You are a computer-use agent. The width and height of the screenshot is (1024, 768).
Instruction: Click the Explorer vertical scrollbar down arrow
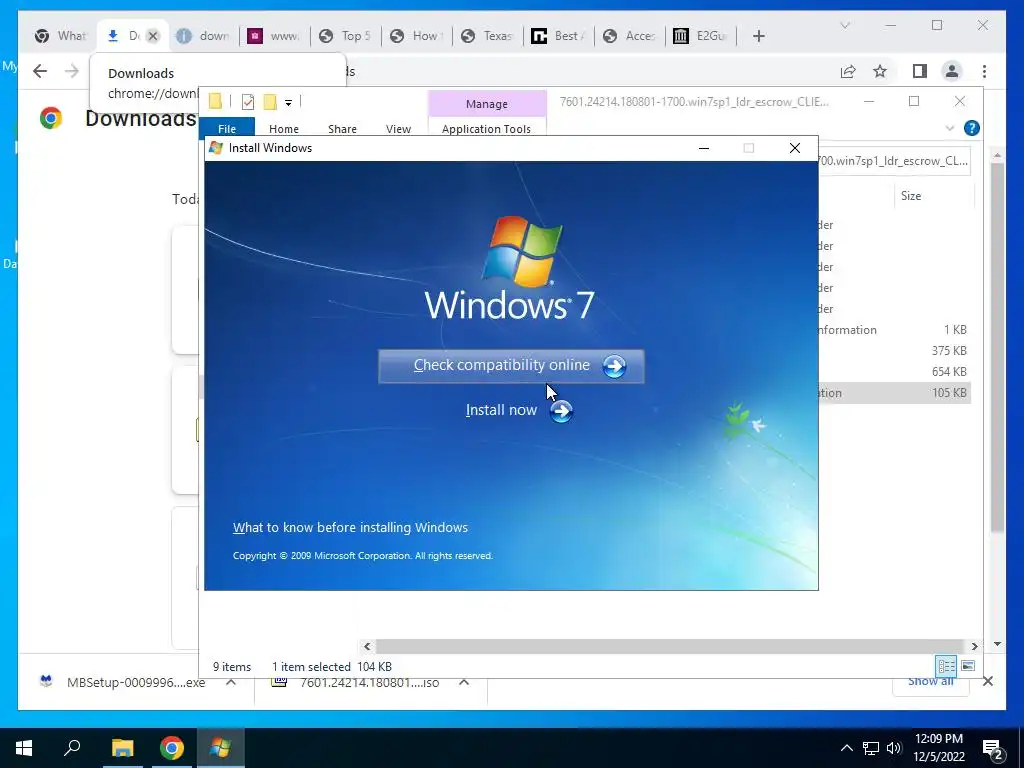[x=997, y=644]
